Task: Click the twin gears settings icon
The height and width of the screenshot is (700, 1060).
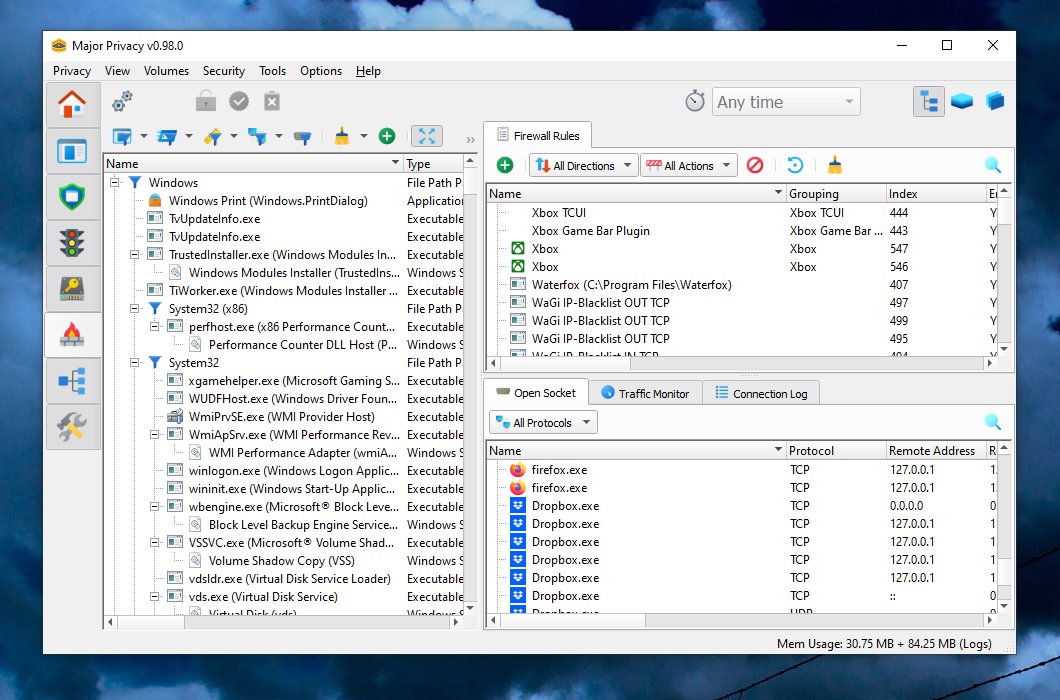Action: 122,101
